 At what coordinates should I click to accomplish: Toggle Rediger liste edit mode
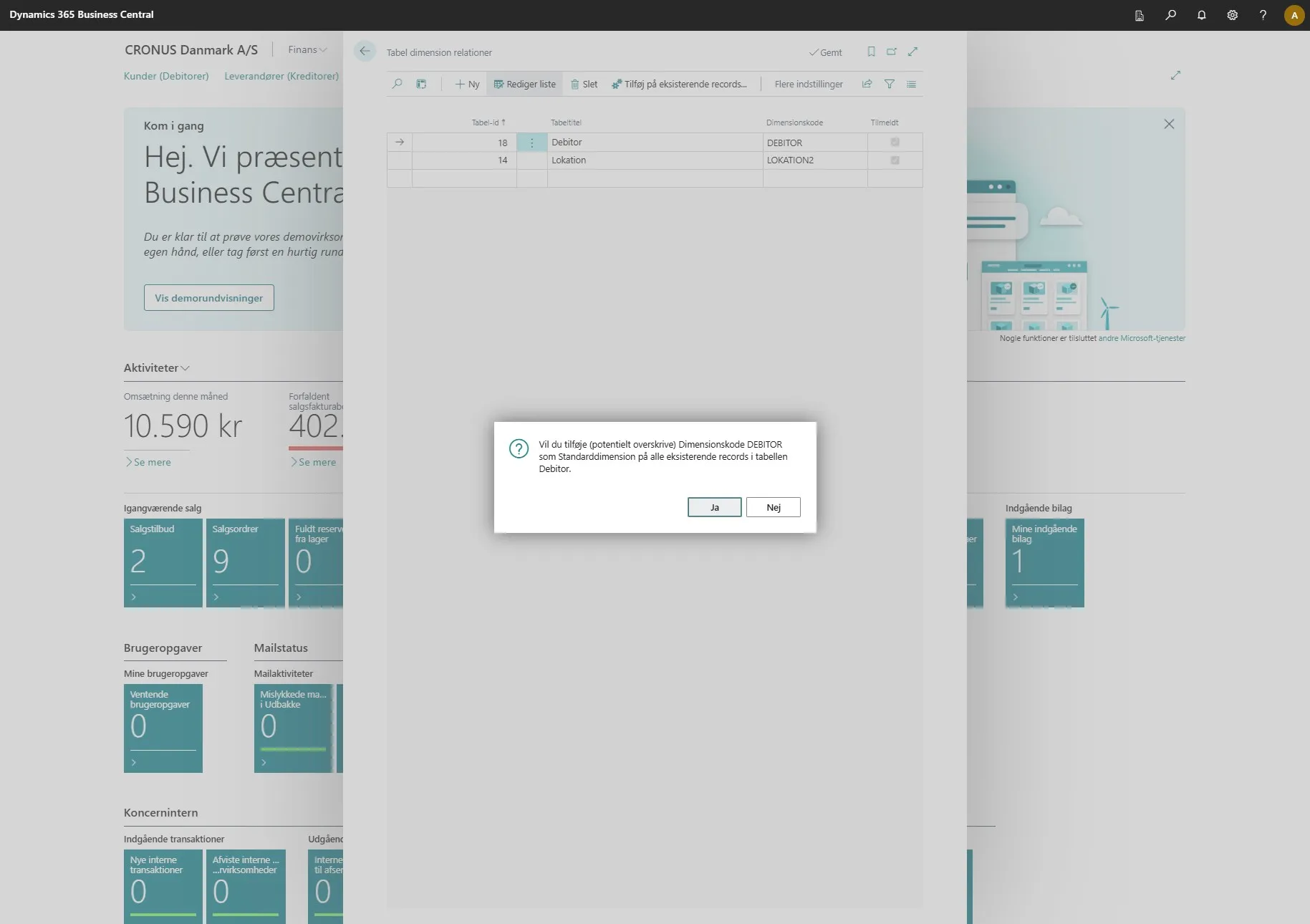524,84
